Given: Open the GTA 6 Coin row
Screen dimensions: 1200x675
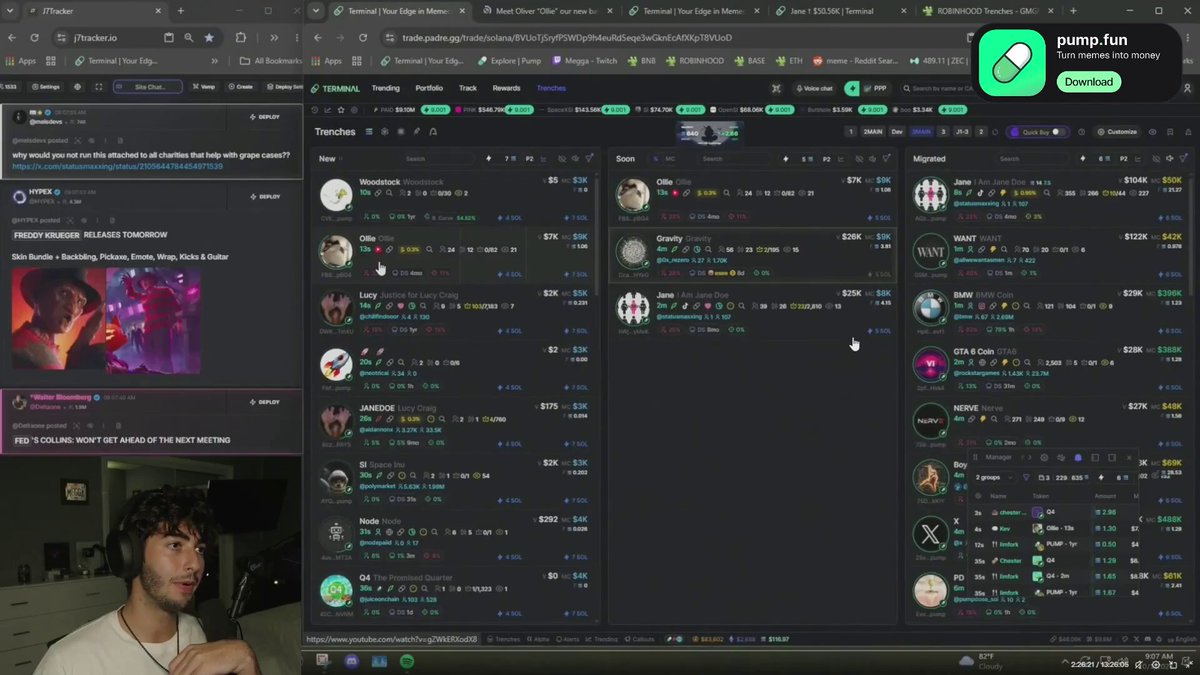Looking at the screenshot, I should tap(1050, 368).
